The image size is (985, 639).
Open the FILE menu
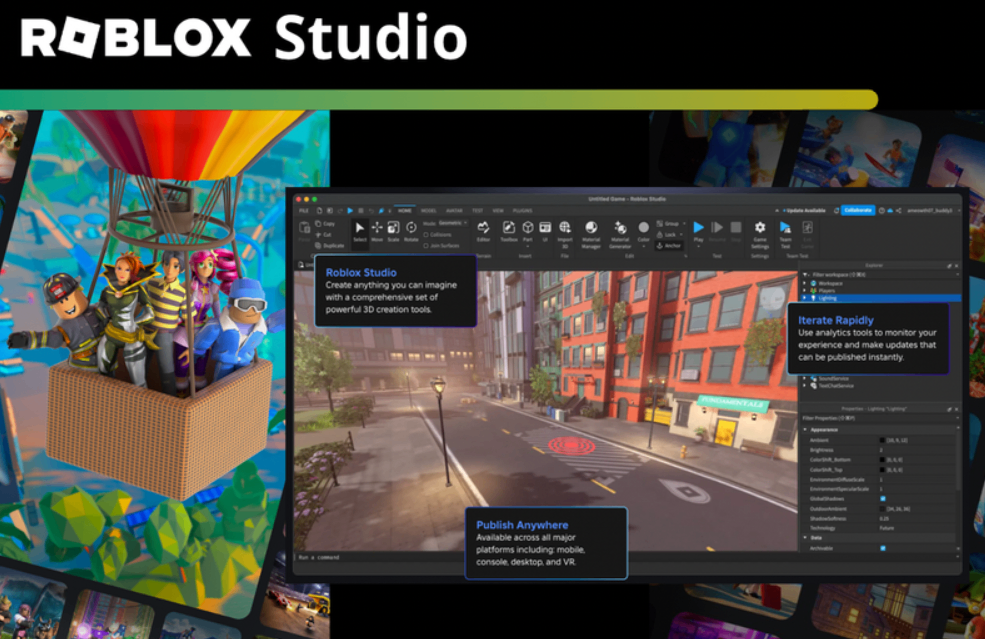click(303, 210)
